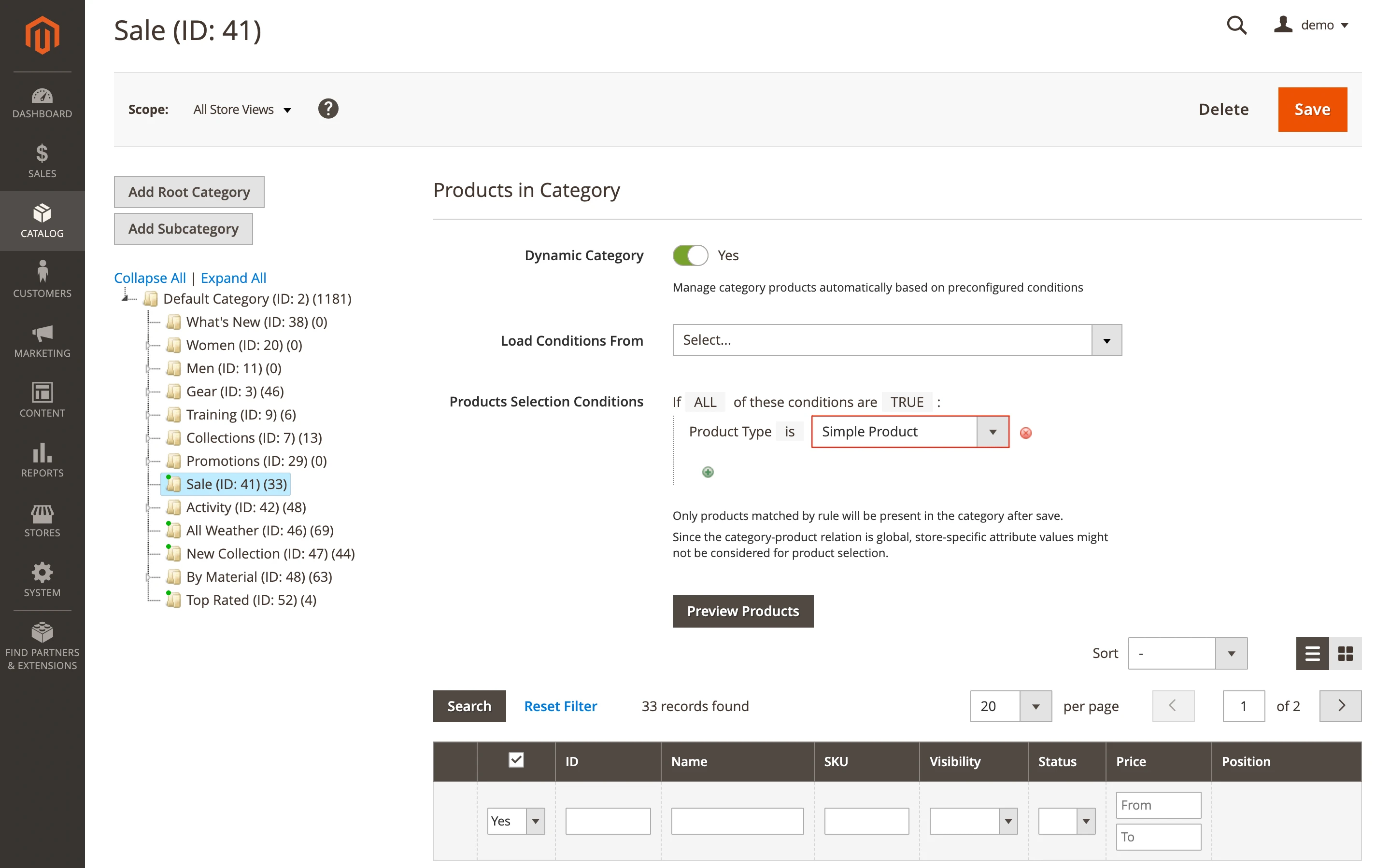Open the Content section in the sidebar
1390x868 pixels.
tap(42, 400)
